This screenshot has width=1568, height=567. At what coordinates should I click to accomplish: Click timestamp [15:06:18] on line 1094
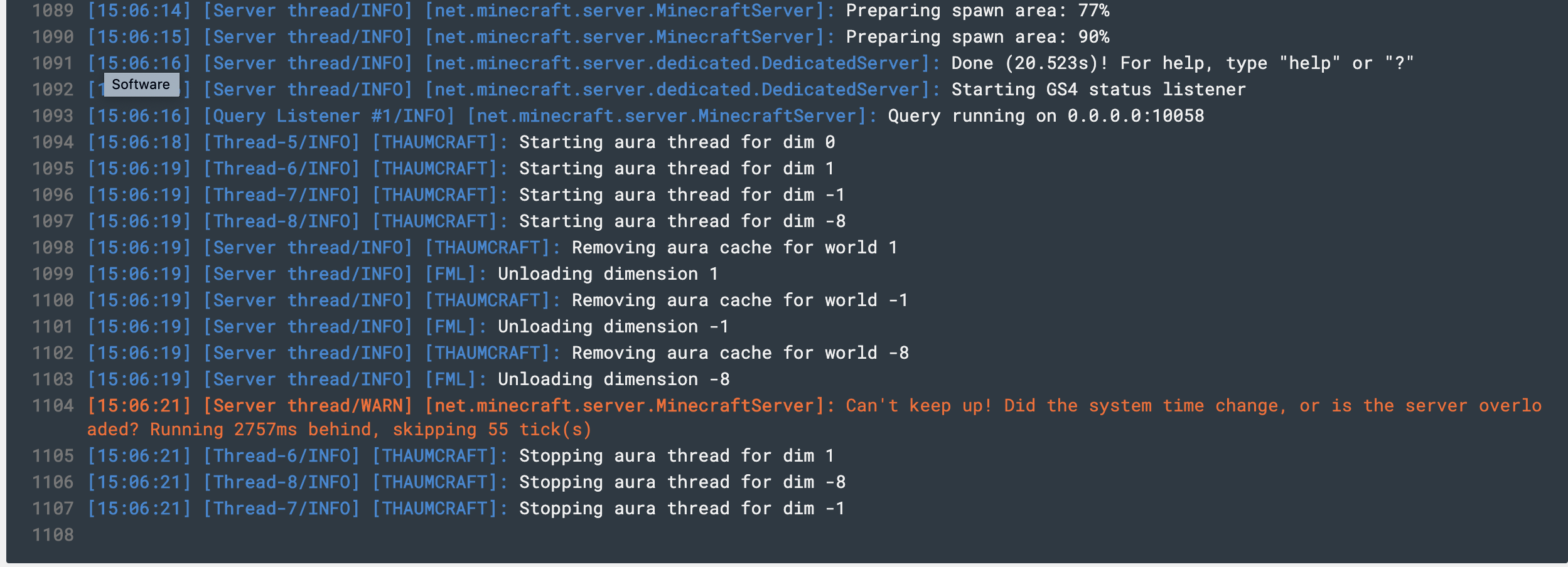(139, 142)
